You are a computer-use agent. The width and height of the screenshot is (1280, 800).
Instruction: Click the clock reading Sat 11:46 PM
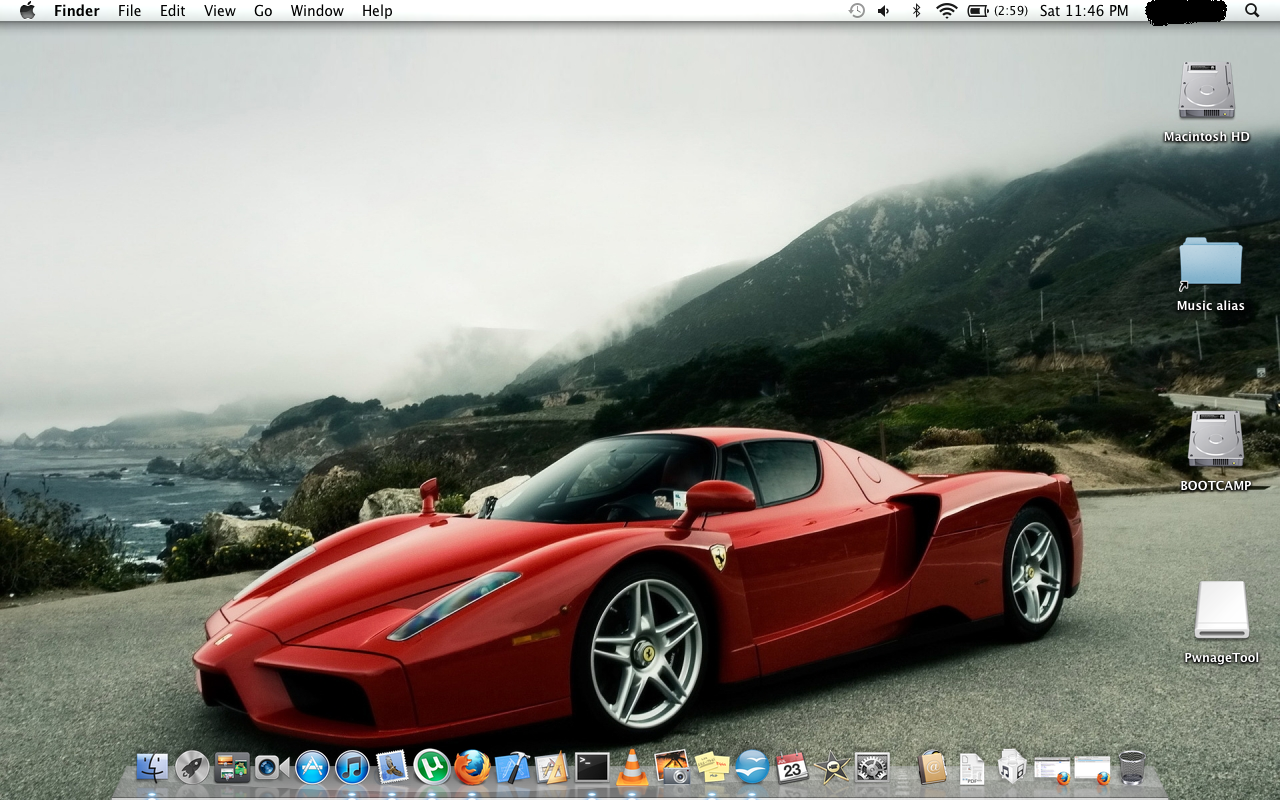(x=1084, y=11)
